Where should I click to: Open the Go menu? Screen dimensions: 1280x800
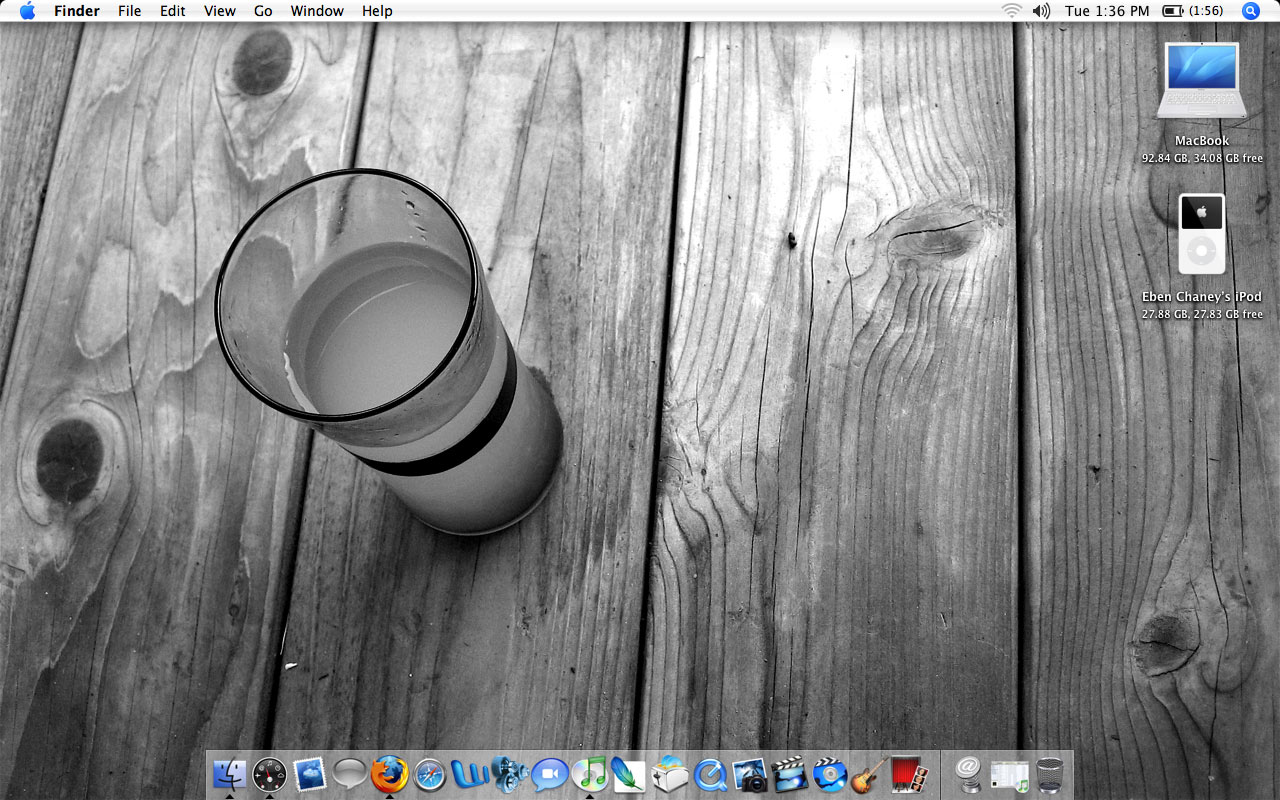click(x=263, y=11)
